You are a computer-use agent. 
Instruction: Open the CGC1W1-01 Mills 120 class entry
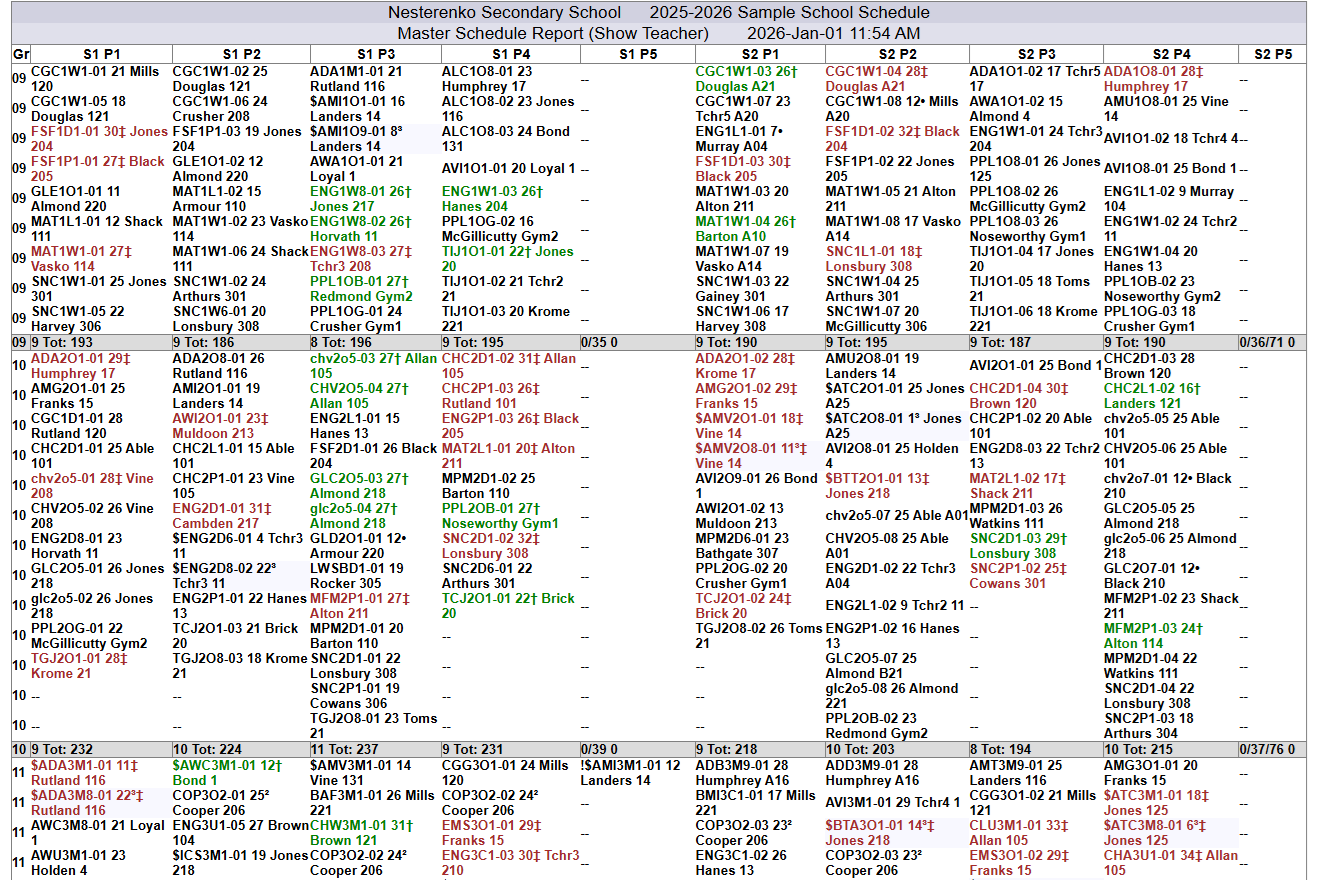pyautogui.click(x=95, y=79)
